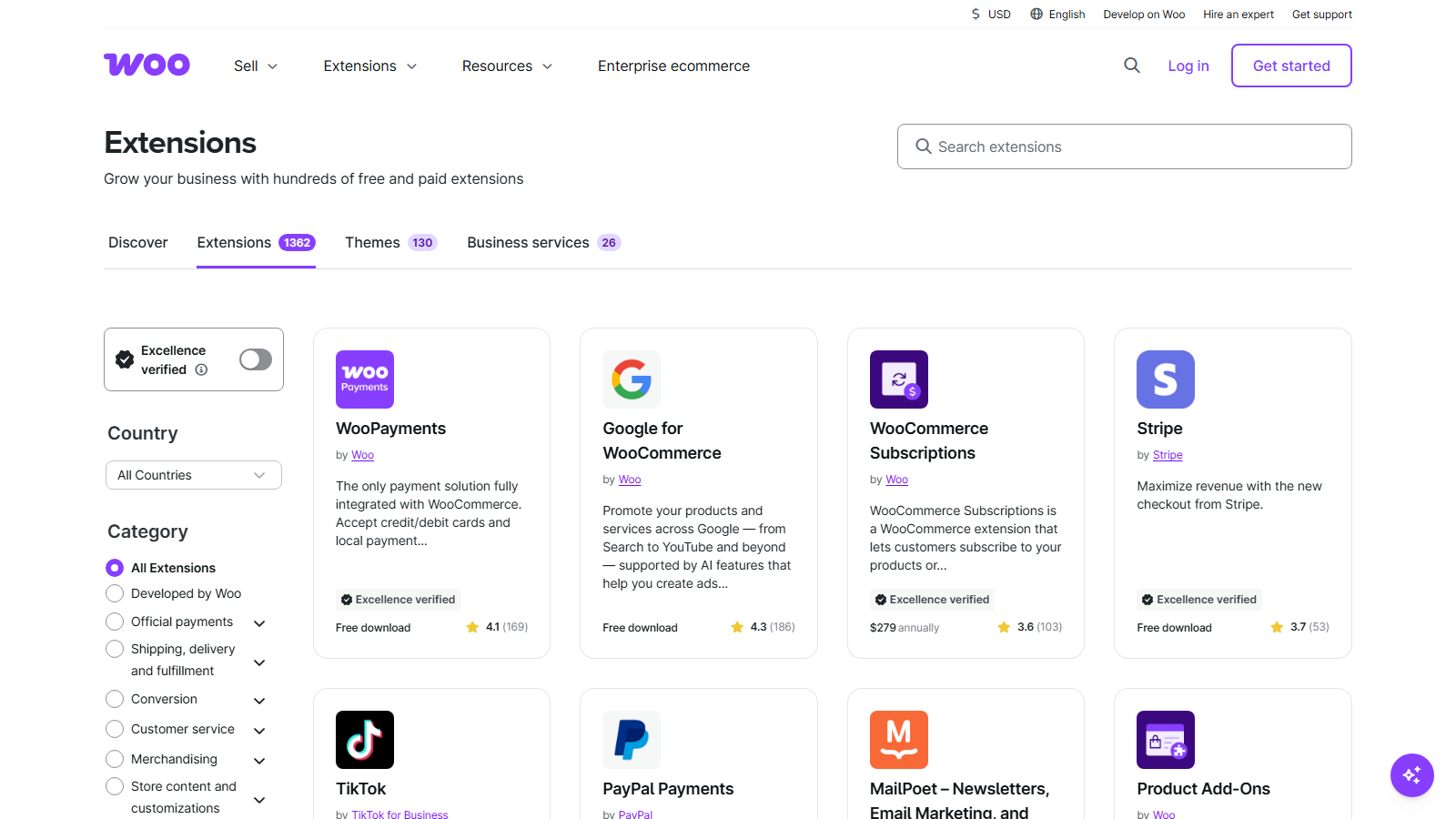Screen dimensions: 1456x819
Task: Expand Shipping, delivery and fulfillment chevron
Action: pos(259,662)
